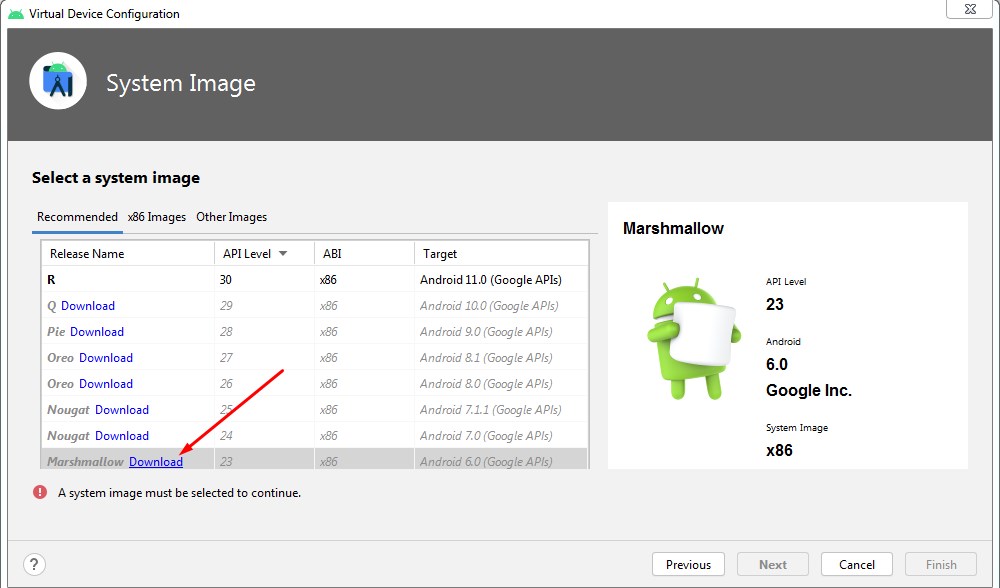Sort by API Level arrow
1000x588 pixels.
(x=283, y=254)
